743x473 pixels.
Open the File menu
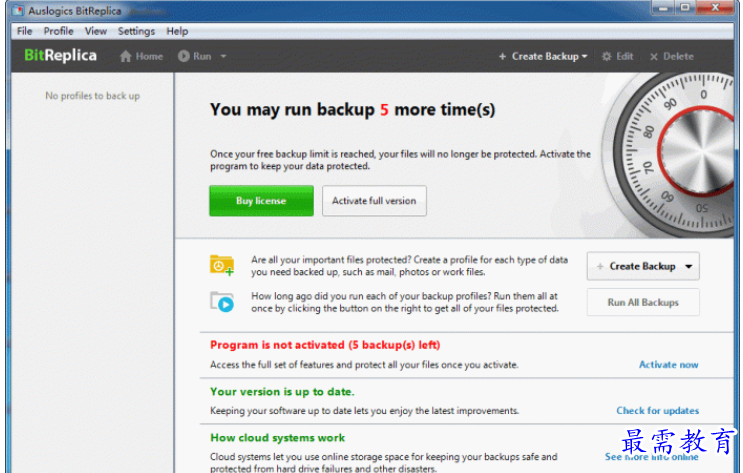coord(25,31)
